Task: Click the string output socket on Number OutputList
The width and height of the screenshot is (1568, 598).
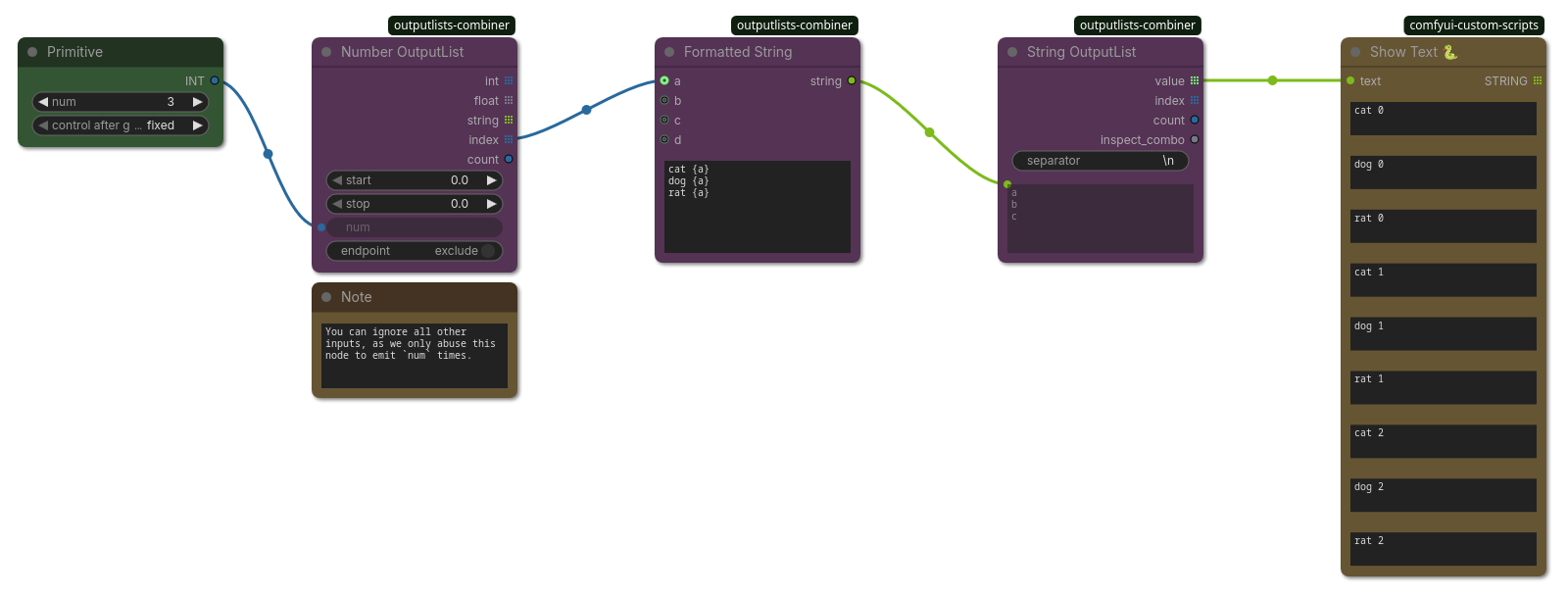Action: [x=509, y=120]
